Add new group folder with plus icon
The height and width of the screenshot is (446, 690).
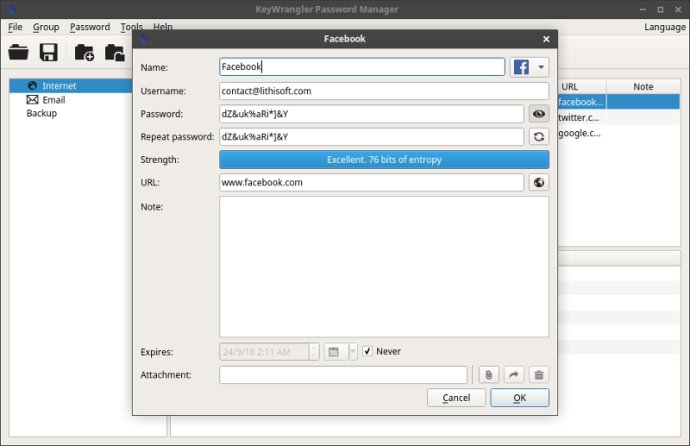click(x=84, y=52)
